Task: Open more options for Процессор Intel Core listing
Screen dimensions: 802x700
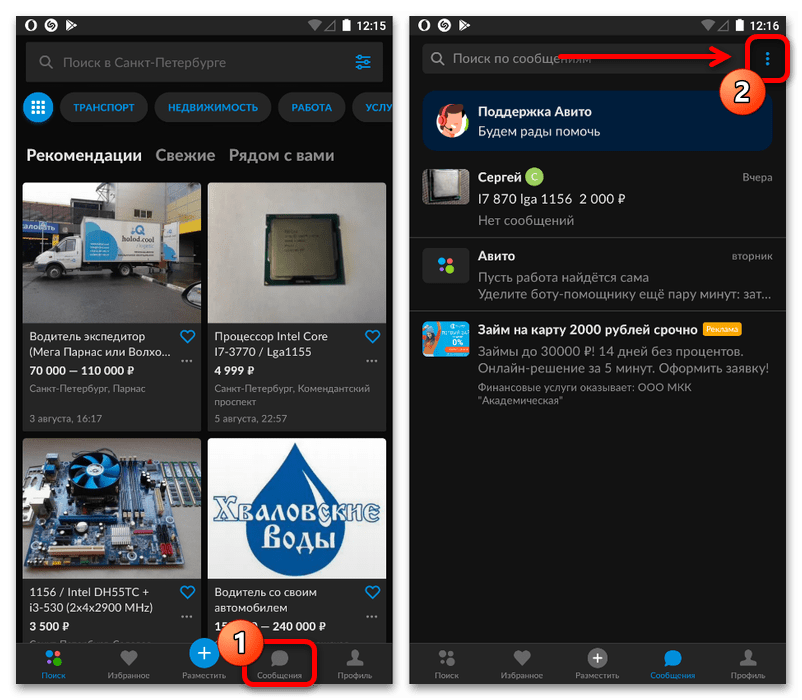Action: tap(372, 361)
